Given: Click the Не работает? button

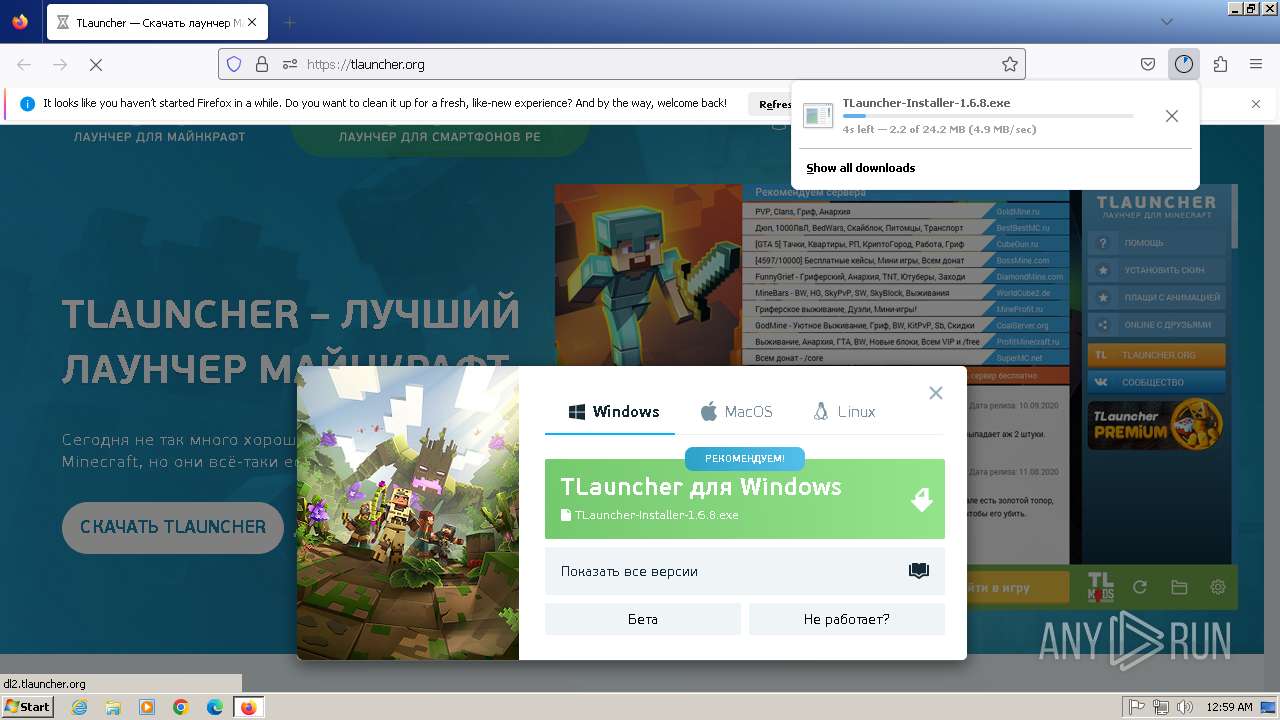Looking at the screenshot, I should (x=847, y=619).
